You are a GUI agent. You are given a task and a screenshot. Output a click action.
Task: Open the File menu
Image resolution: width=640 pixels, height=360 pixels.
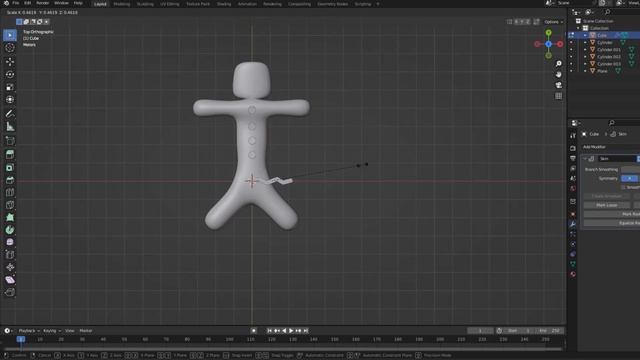[16, 3]
